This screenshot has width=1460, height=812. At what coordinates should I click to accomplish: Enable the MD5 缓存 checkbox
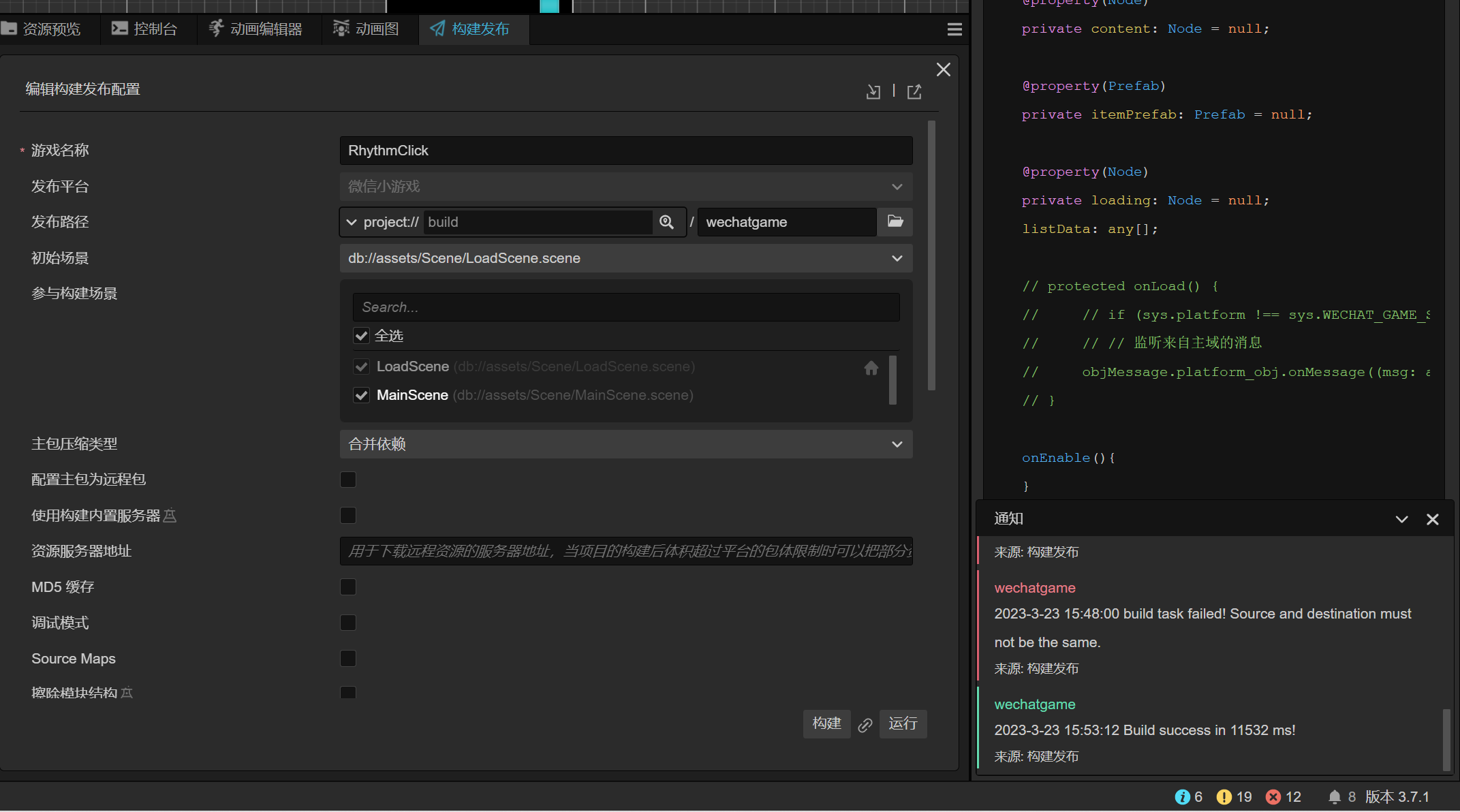click(x=348, y=587)
